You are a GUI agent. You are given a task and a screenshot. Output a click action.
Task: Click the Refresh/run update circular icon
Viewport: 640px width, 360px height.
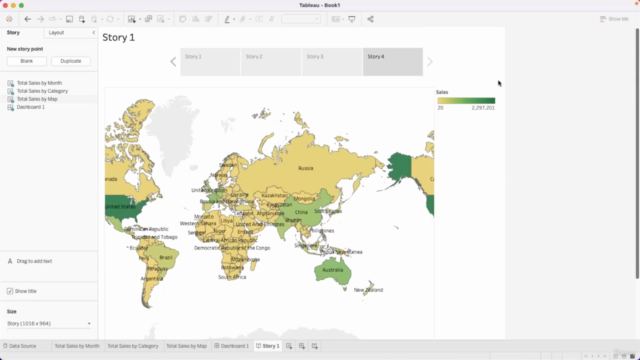coord(110,19)
